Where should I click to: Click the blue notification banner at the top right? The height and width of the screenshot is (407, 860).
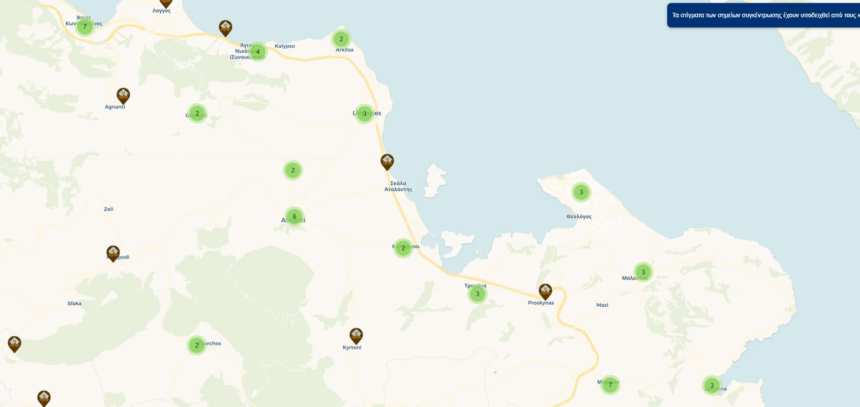click(x=763, y=15)
